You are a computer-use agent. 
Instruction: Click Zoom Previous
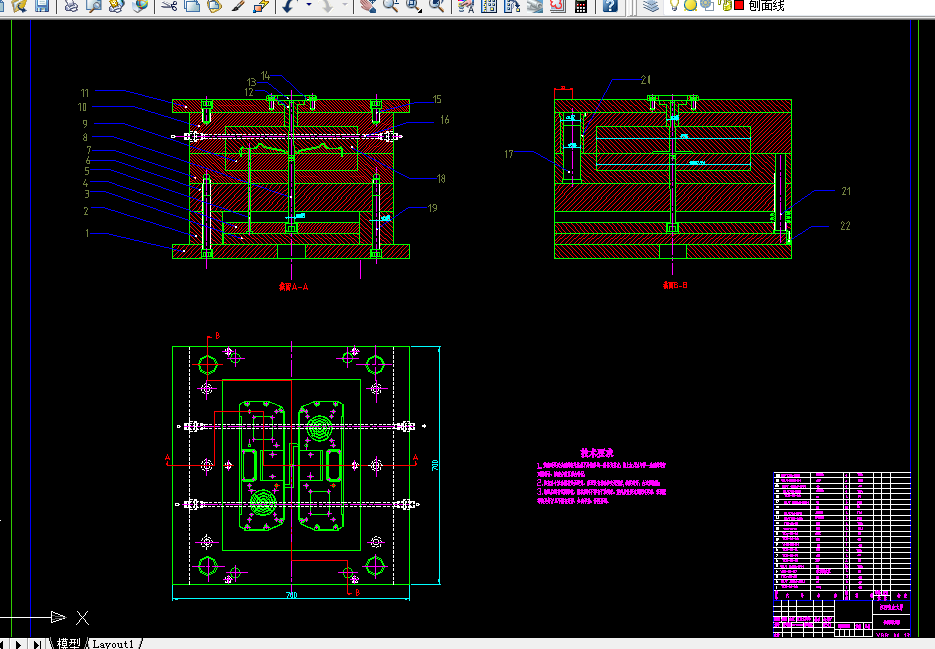coord(437,5)
